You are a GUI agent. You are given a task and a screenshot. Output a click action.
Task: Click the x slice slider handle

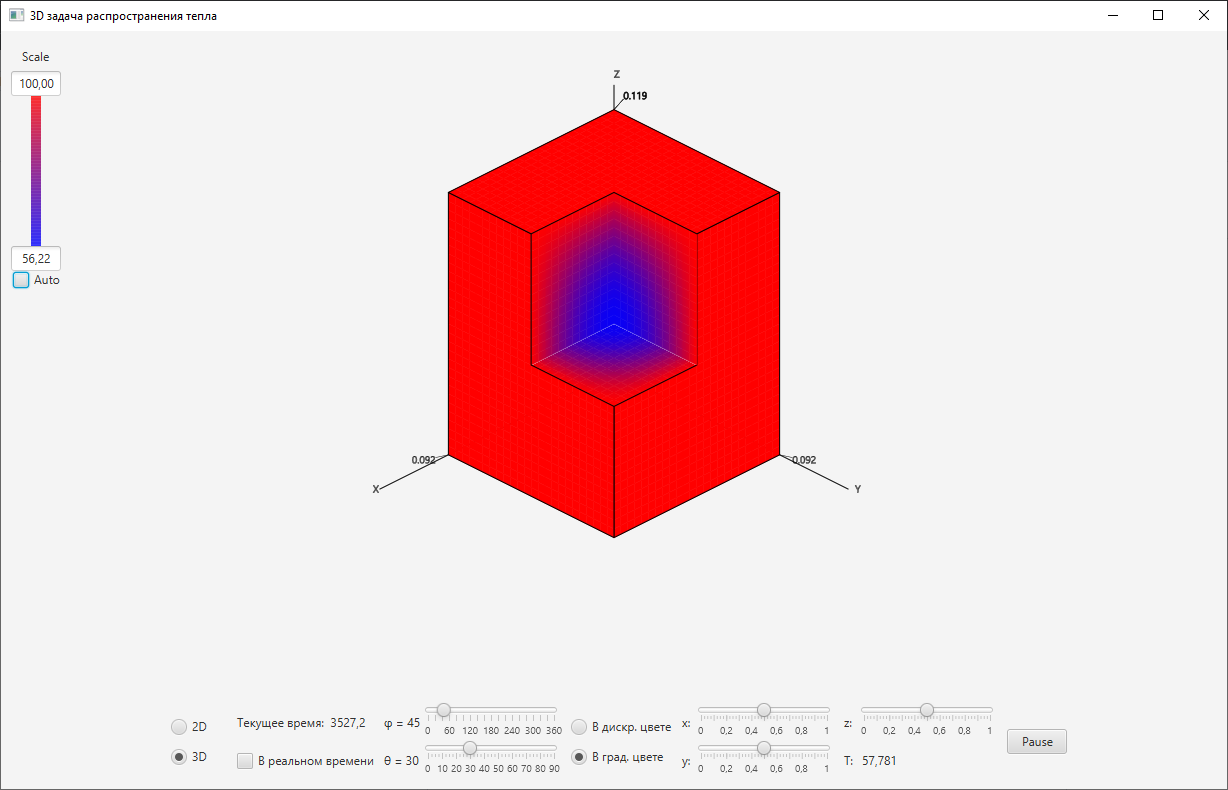[x=764, y=711]
